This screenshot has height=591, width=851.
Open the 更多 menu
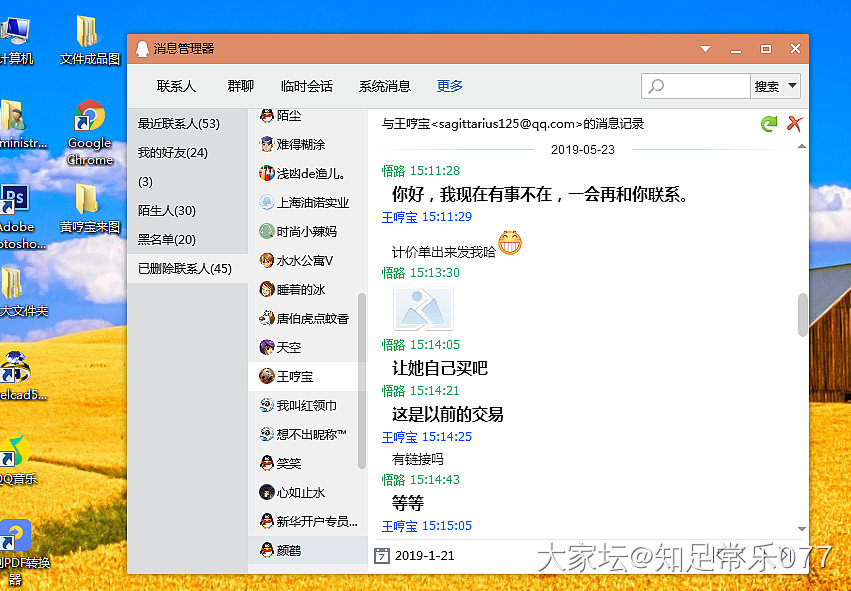[450, 86]
